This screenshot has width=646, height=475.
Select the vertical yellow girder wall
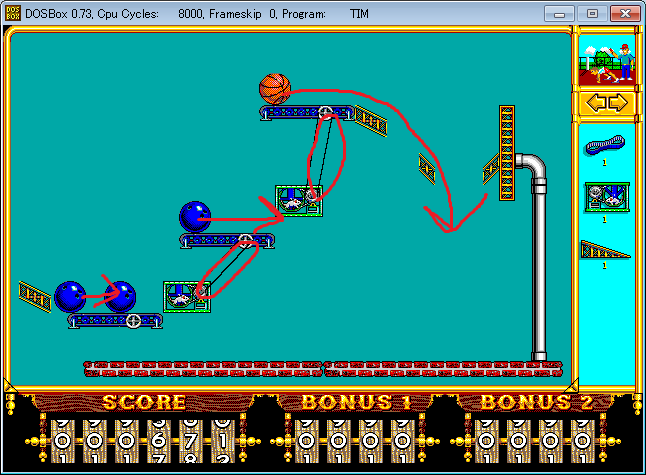507,153
